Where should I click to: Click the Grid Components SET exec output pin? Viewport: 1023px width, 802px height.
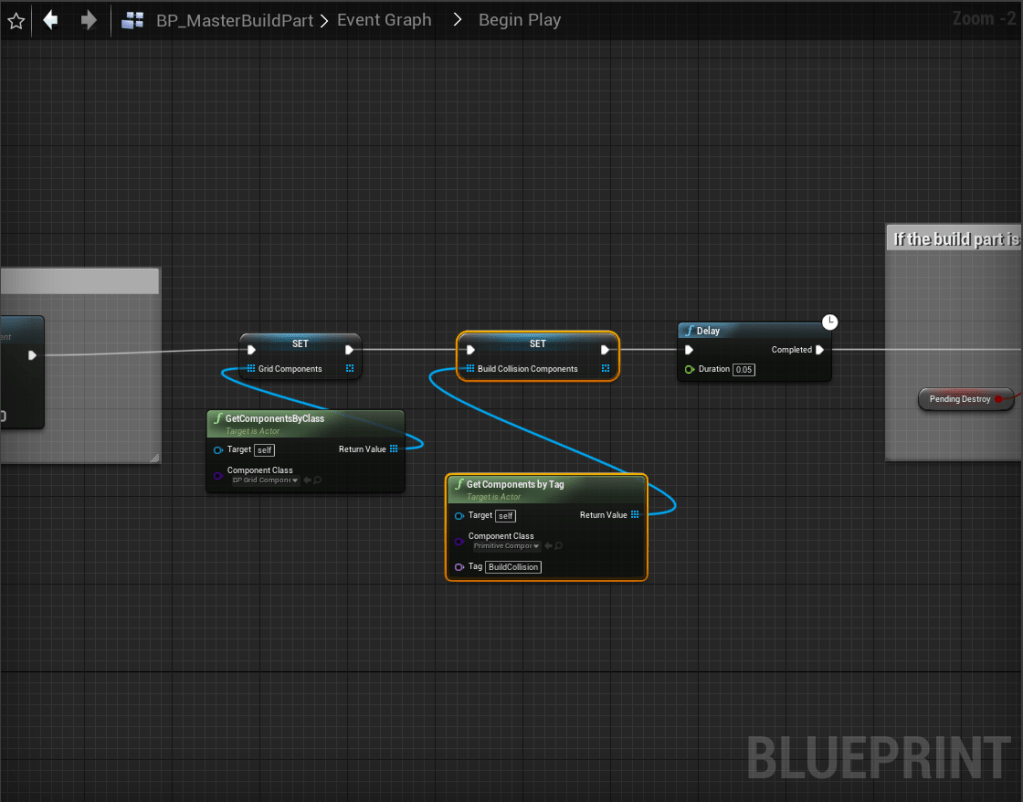(349, 350)
